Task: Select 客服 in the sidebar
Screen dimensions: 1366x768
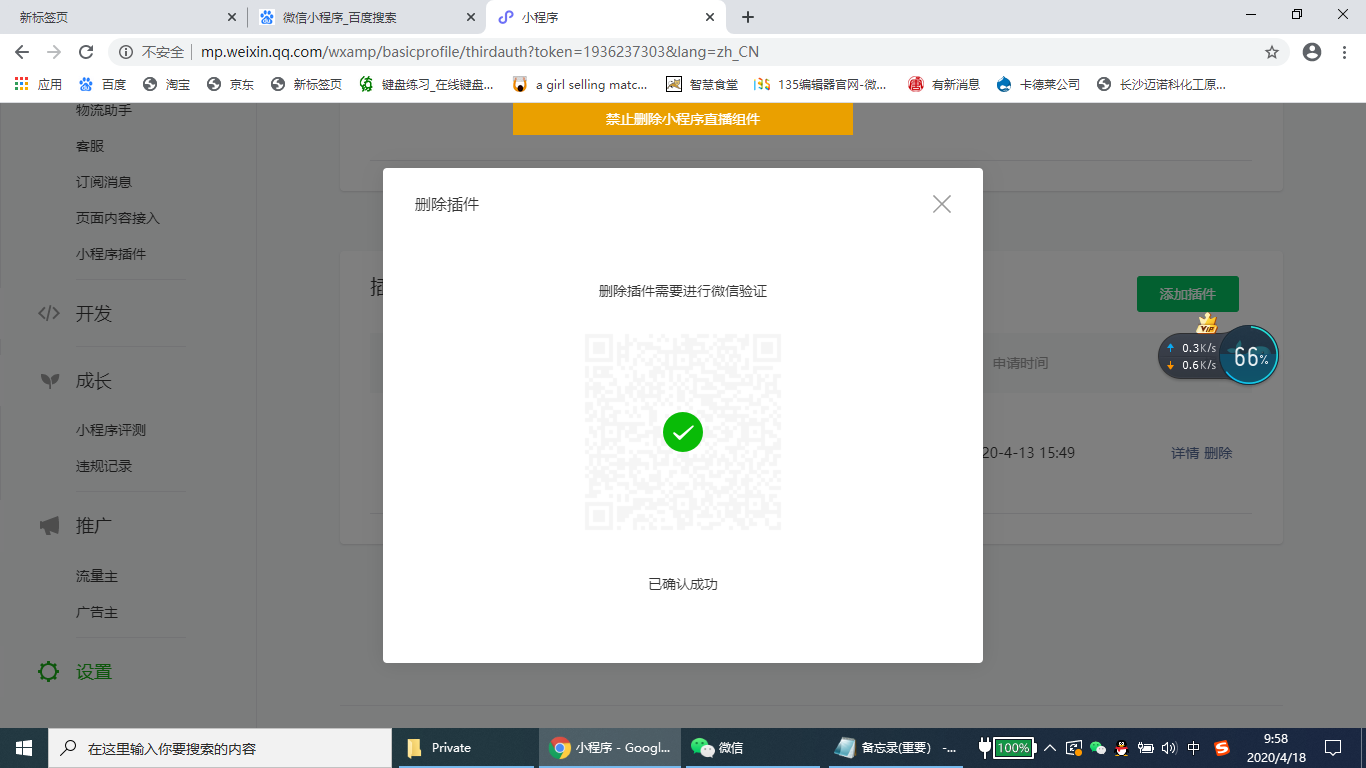Action: pyautogui.click(x=90, y=146)
